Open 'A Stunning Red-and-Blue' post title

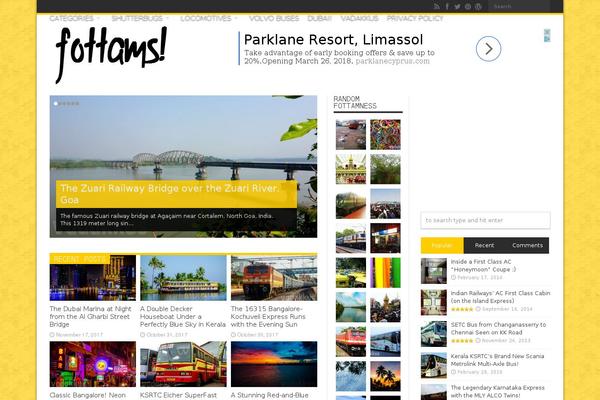tap(269, 395)
